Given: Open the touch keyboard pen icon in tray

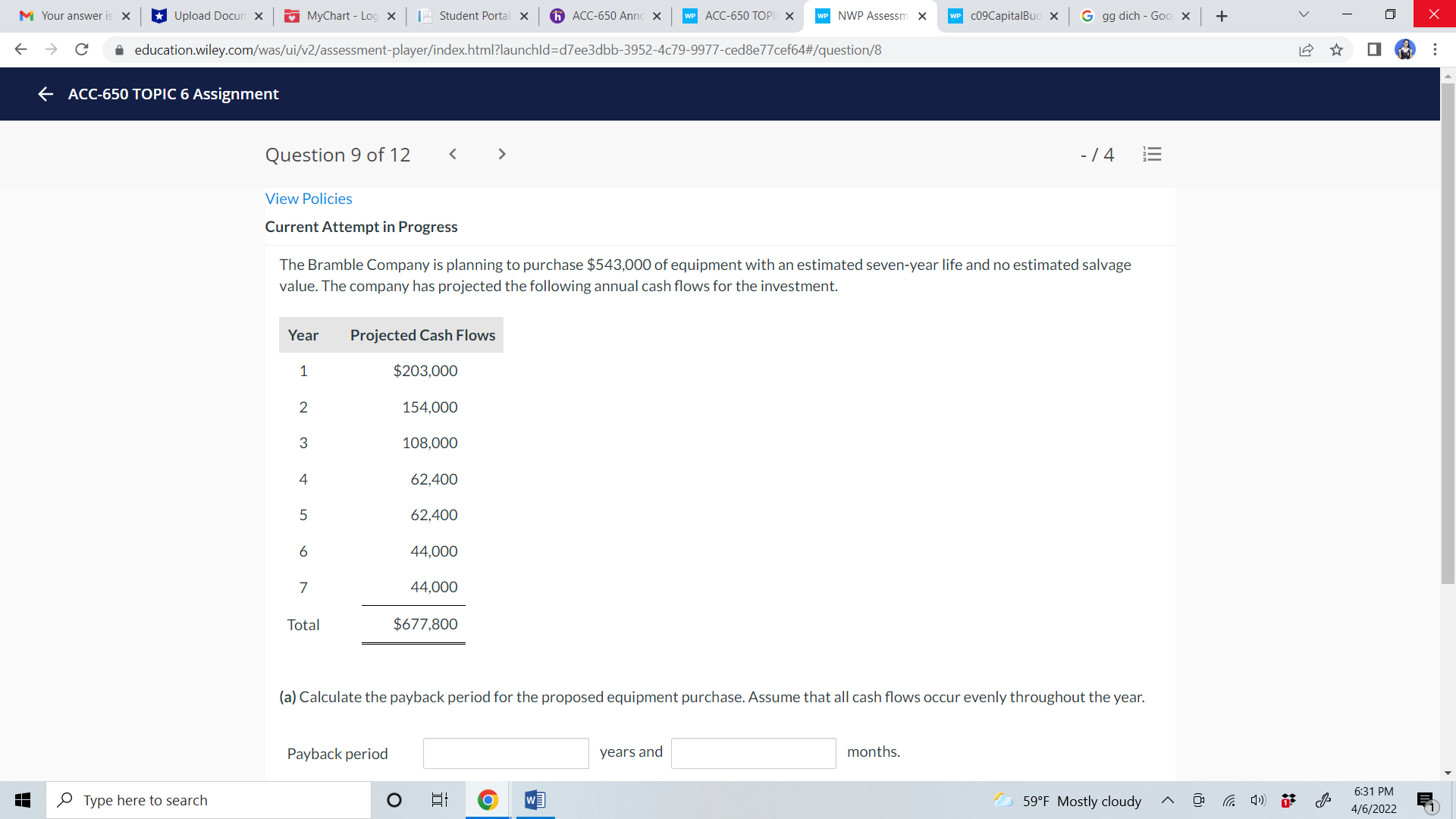Looking at the screenshot, I should (1325, 800).
